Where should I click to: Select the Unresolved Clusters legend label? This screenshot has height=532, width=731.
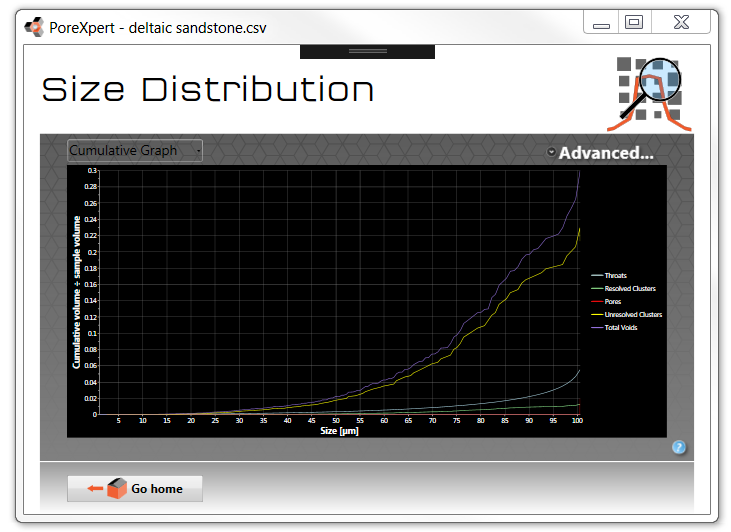click(633, 314)
